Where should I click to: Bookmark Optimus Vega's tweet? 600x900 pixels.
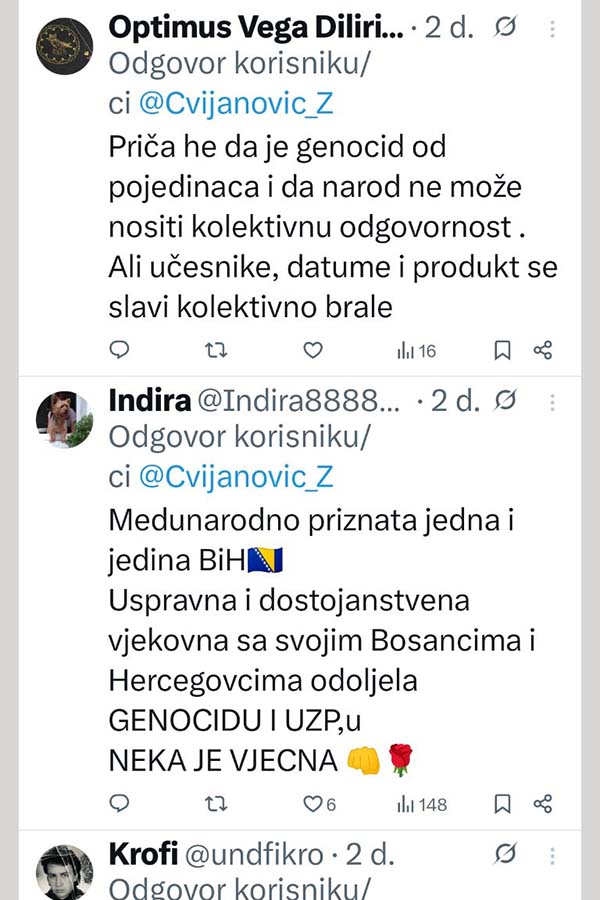pyautogui.click(x=503, y=350)
